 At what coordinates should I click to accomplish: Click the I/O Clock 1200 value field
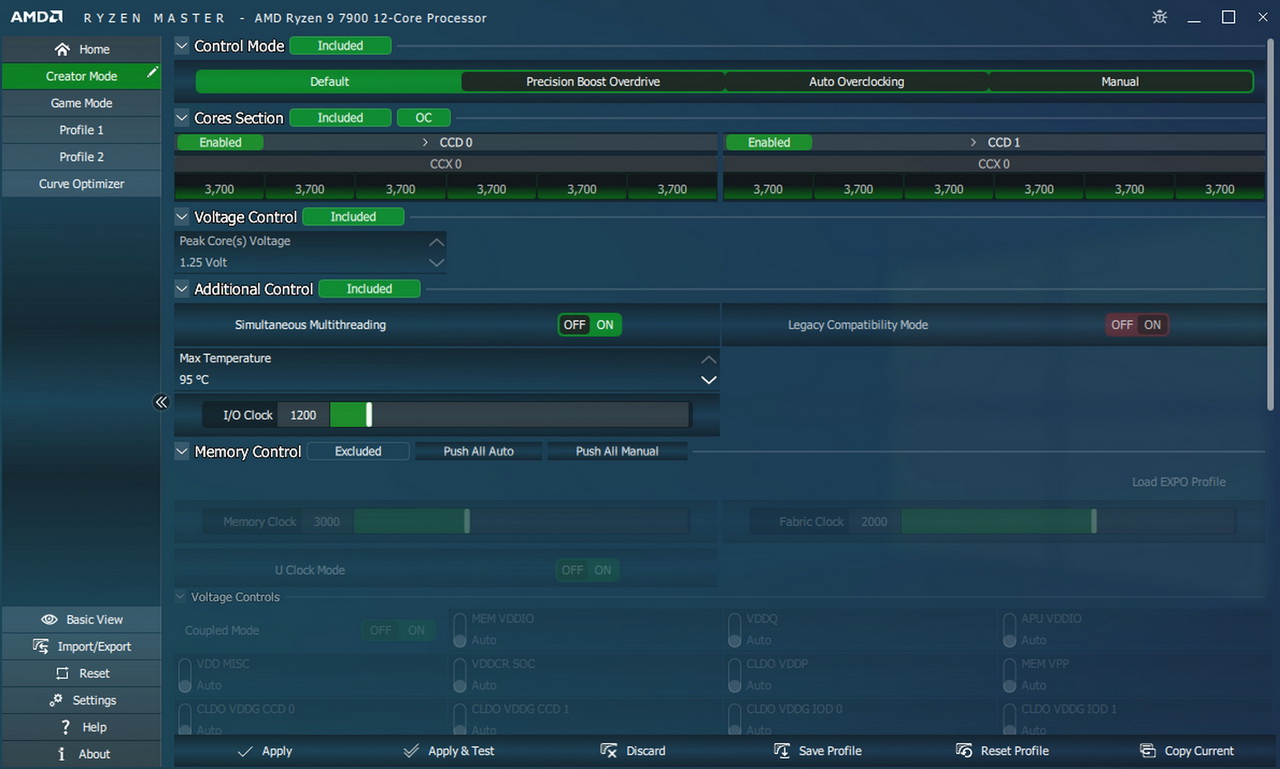tap(303, 415)
